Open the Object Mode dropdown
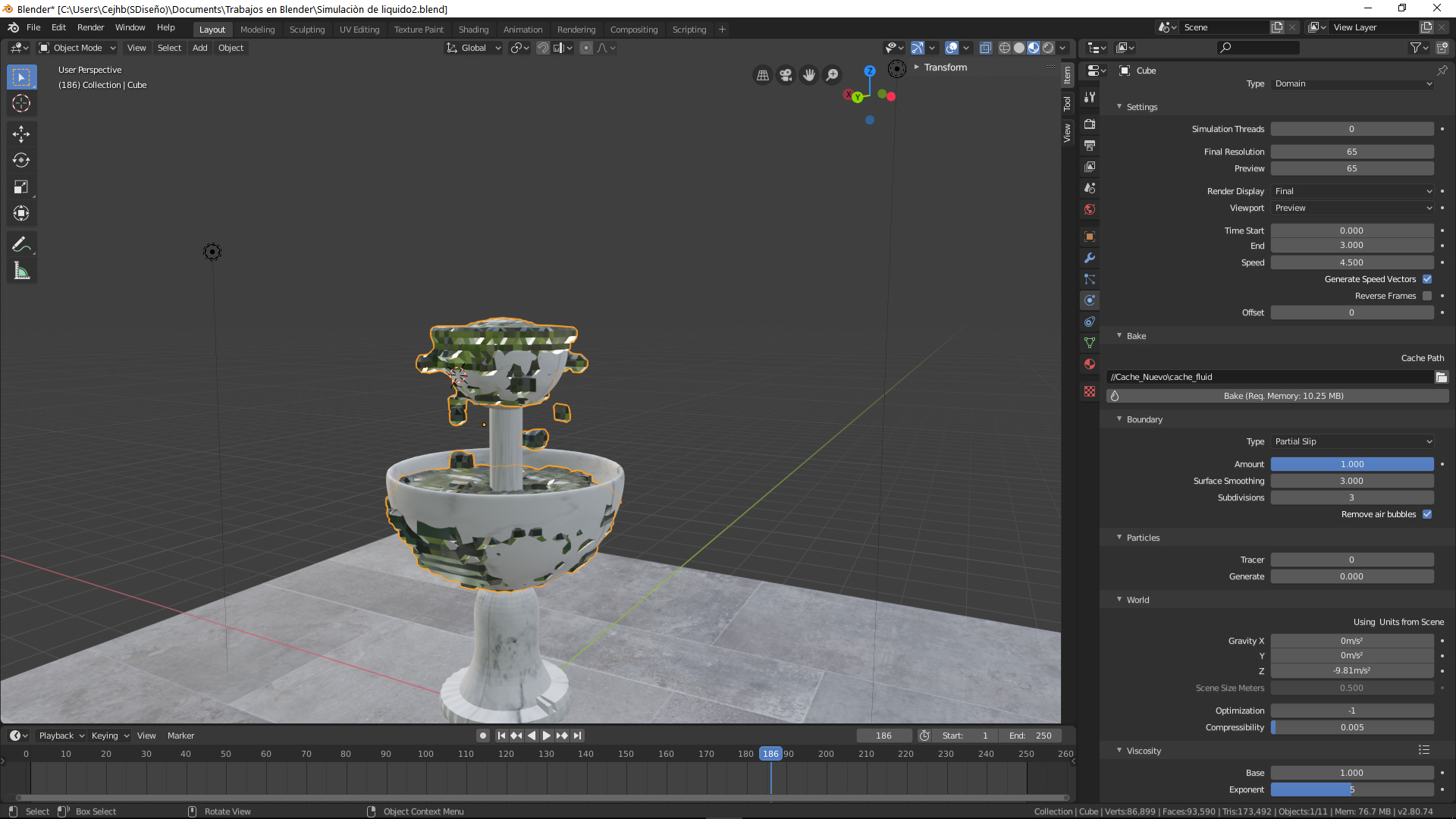This screenshot has height=819, width=1456. (x=77, y=48)
